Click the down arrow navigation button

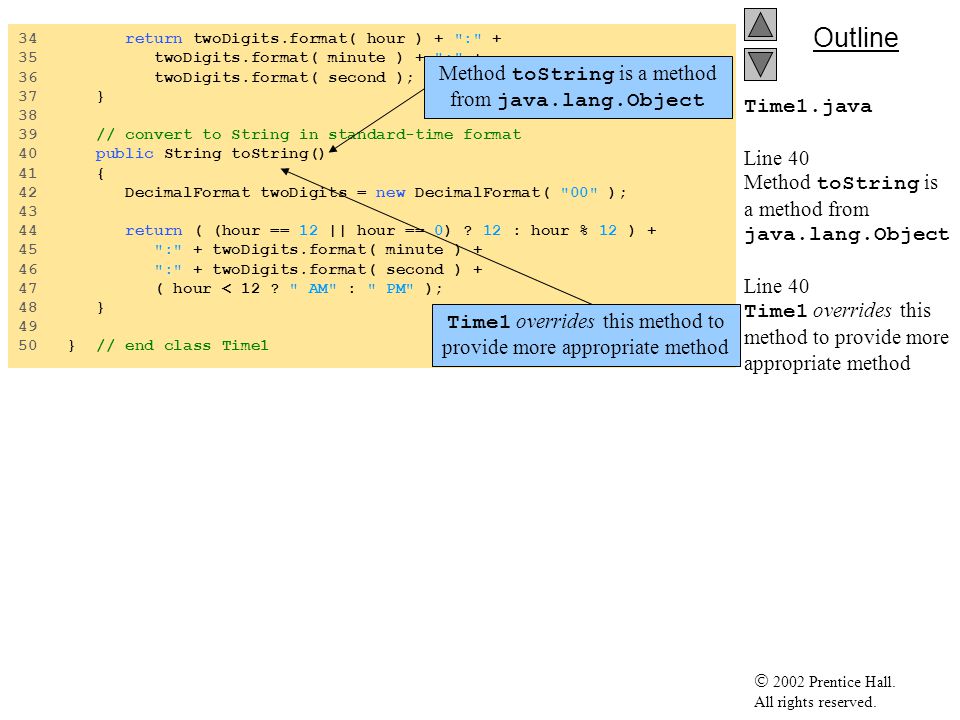pyautogui.click(x=760, y=64)
